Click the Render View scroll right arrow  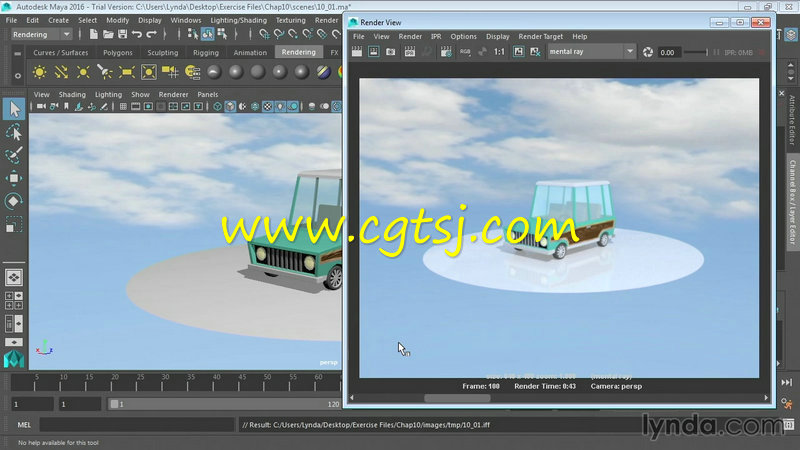pyautogui.click(x=766, y=398)
